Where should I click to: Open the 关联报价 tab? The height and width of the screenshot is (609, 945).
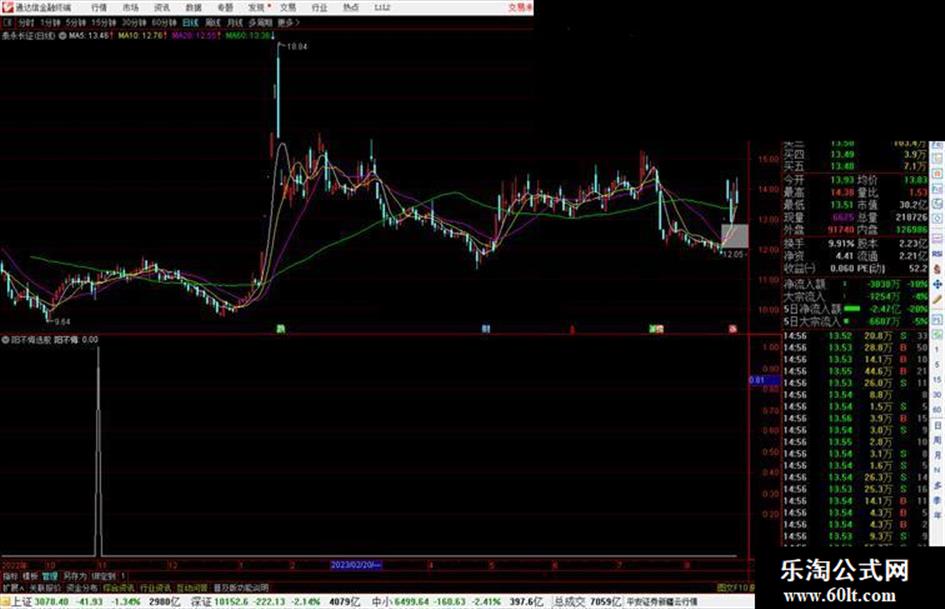pyautogui.click(x=45, y=587)
